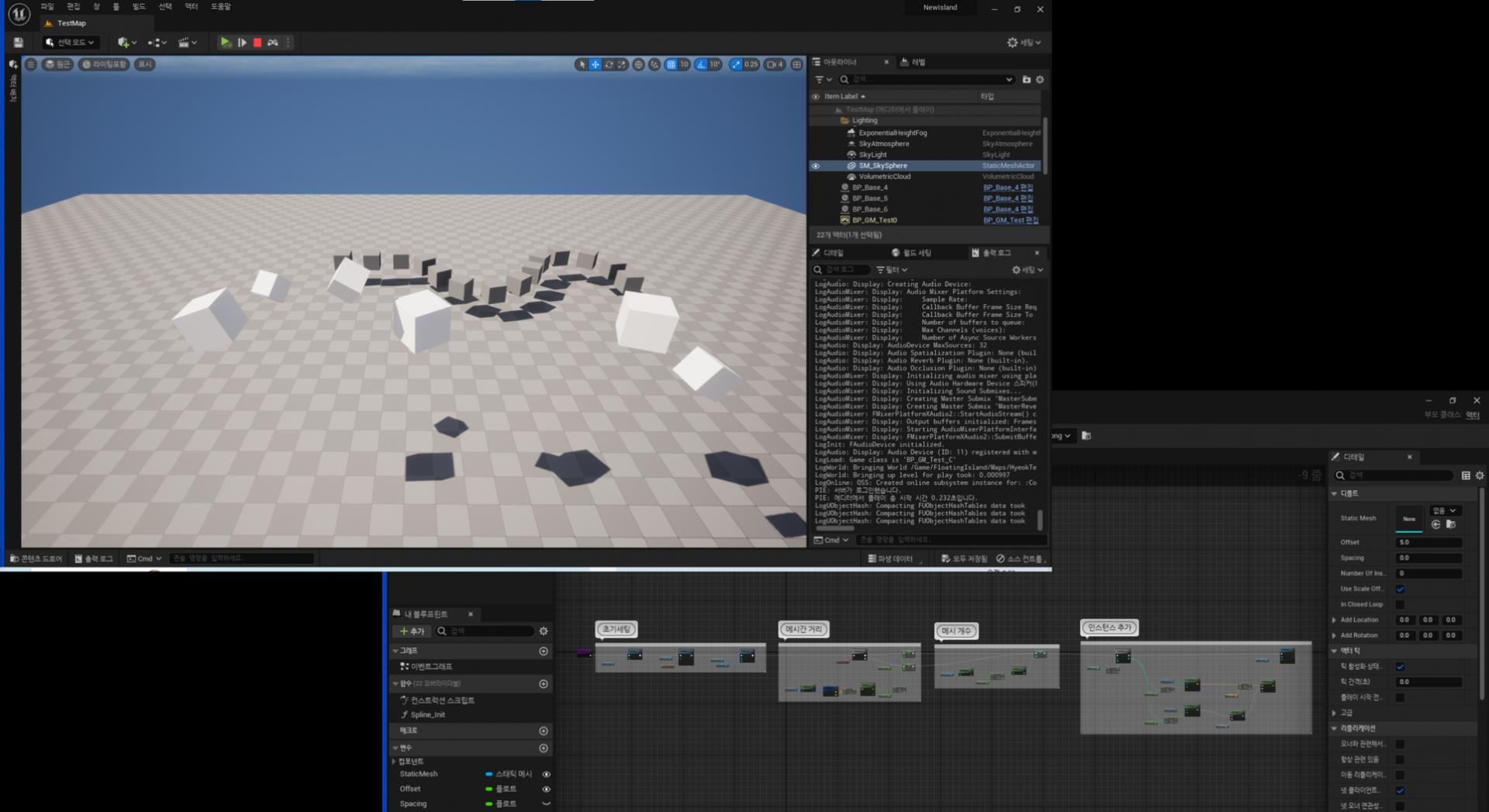Toggle visibility eye for StaticMesh variable
The image size is (1489, 812).
[546, 774]
